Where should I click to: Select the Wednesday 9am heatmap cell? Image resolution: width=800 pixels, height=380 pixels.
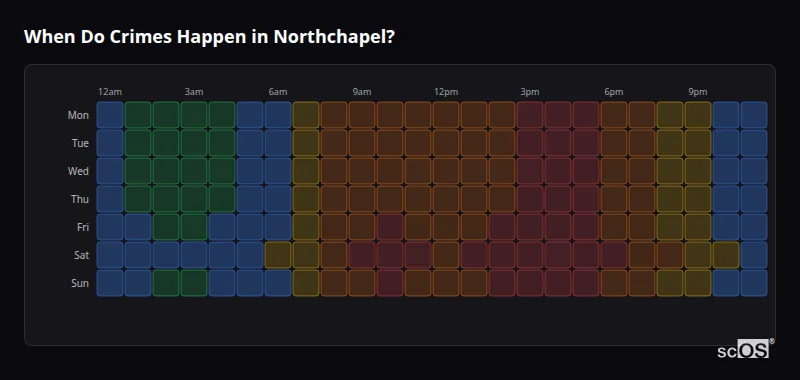(x=362, y=171)
